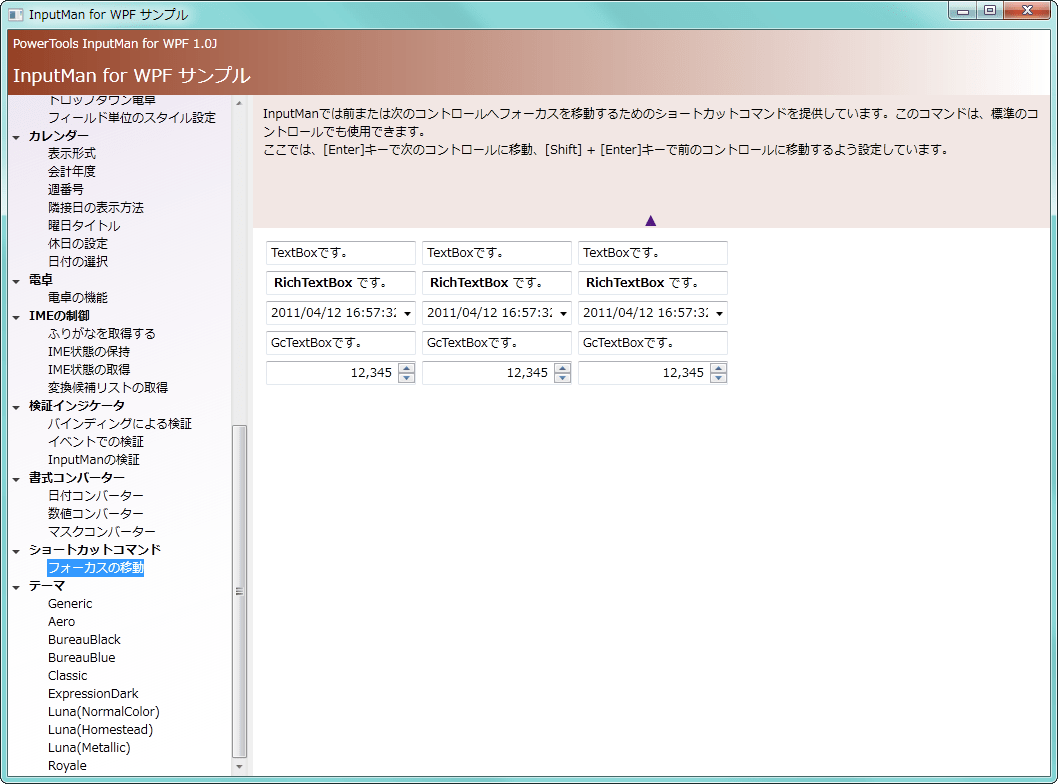Screen dimensions: 1058x784
Task: Collapse the 電卓 section
Action: (14, 279)
